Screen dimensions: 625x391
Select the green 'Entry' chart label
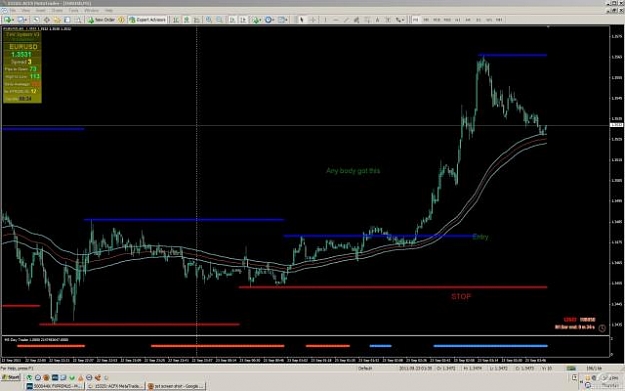point(480,237)
